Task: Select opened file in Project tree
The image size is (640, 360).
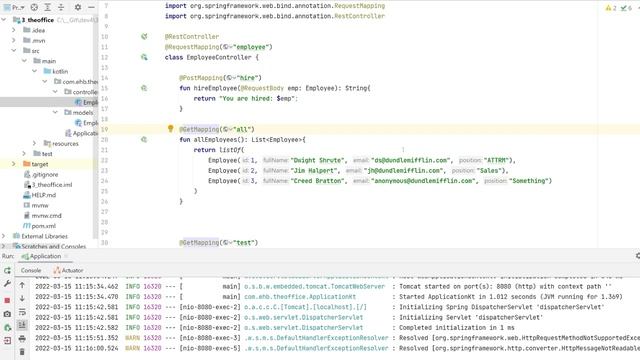Action: coord(34,7)
